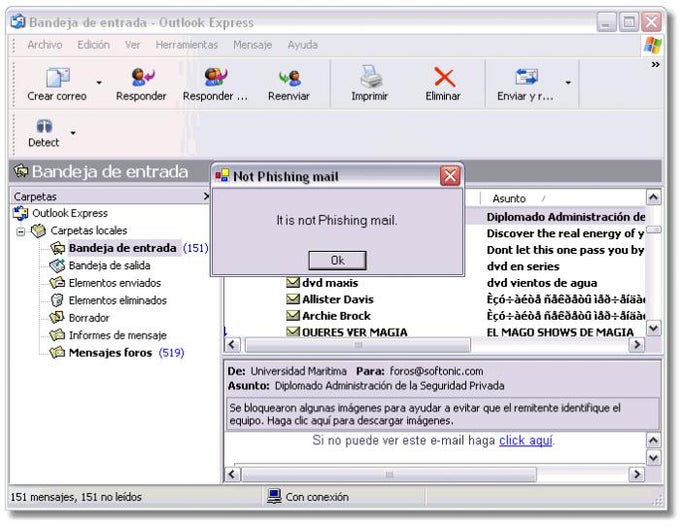This screenshot has width=680, height=527.
Task: Show more toolbar buttons chevron
Action: [655, 65]
